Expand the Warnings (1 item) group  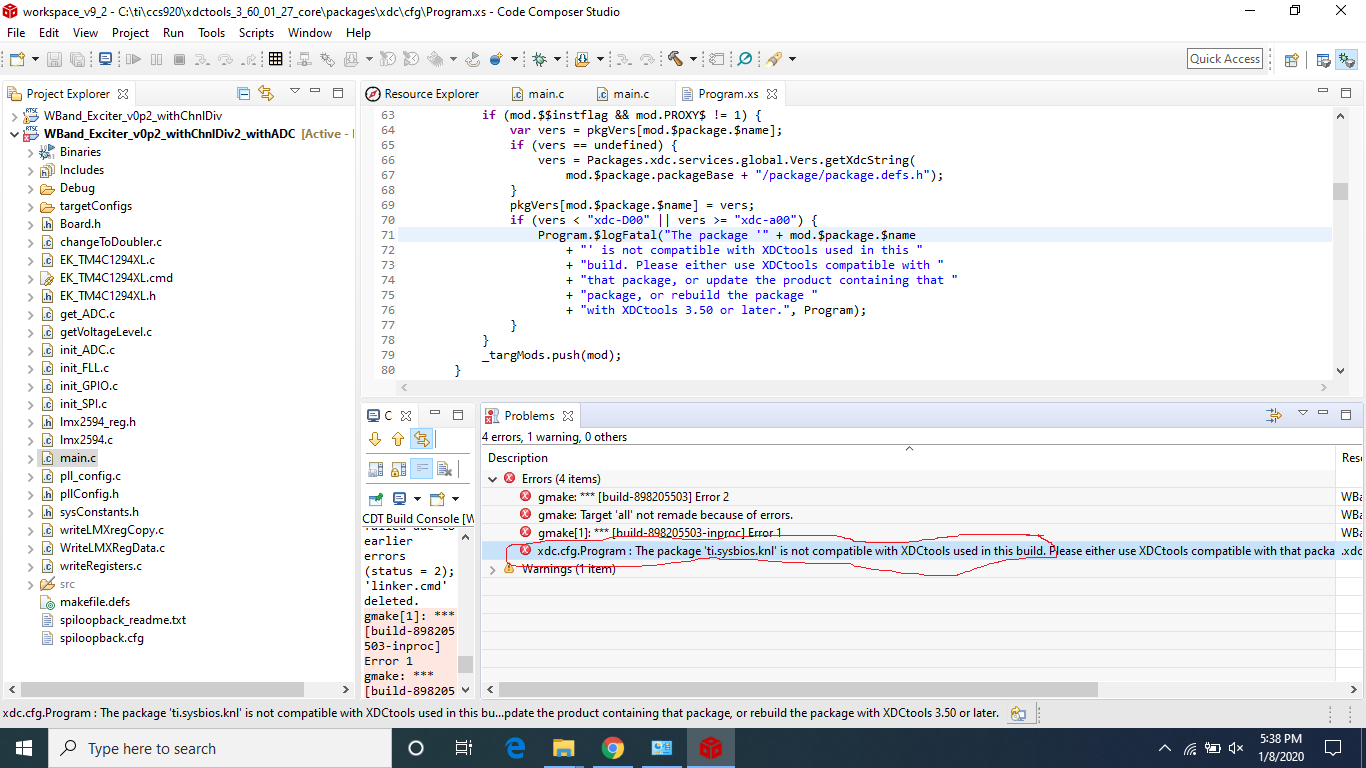click(492, 569)
